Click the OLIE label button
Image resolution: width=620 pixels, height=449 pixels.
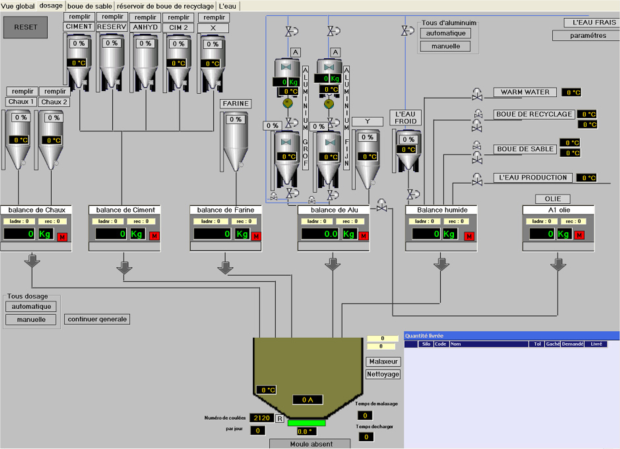click(x=552, y=199)
